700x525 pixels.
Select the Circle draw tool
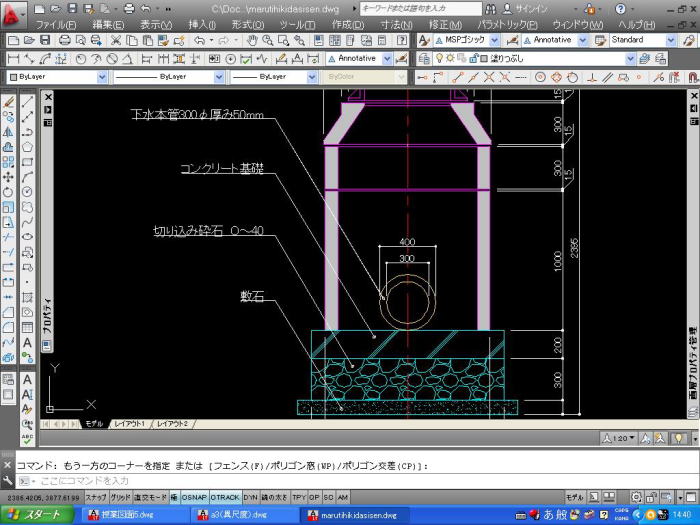(27, 192)
